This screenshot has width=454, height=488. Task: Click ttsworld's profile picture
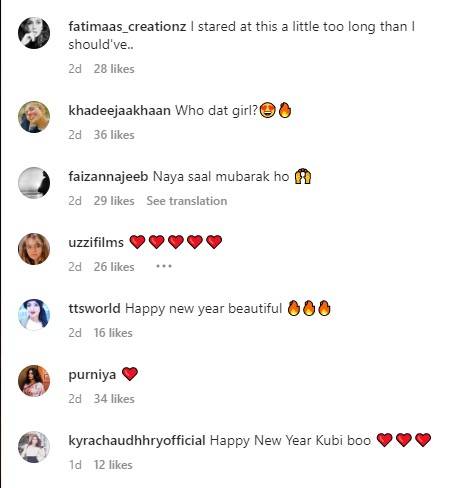coord(34,315)
